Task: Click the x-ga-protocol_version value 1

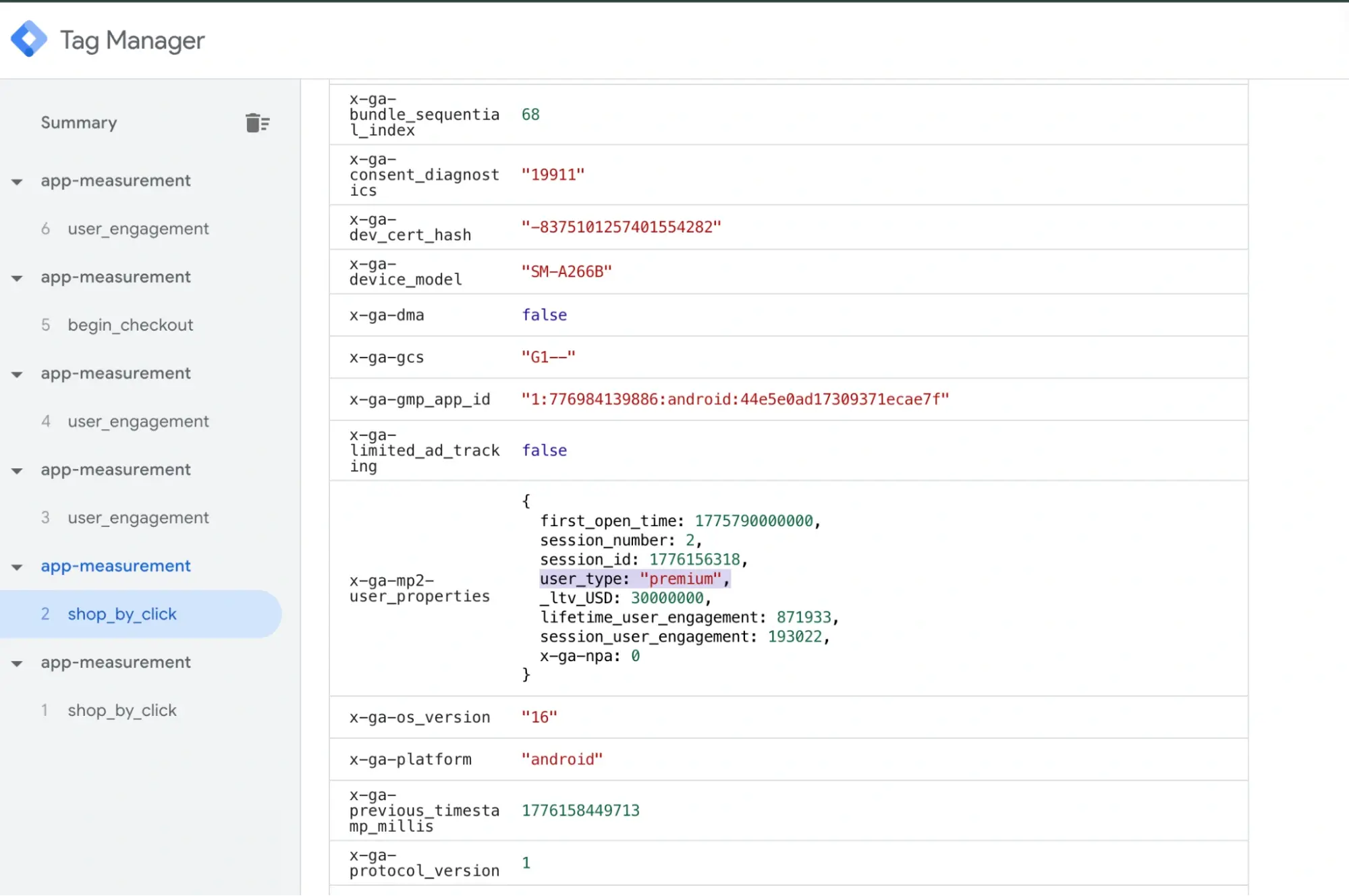Action: click(x=526, y=863)
